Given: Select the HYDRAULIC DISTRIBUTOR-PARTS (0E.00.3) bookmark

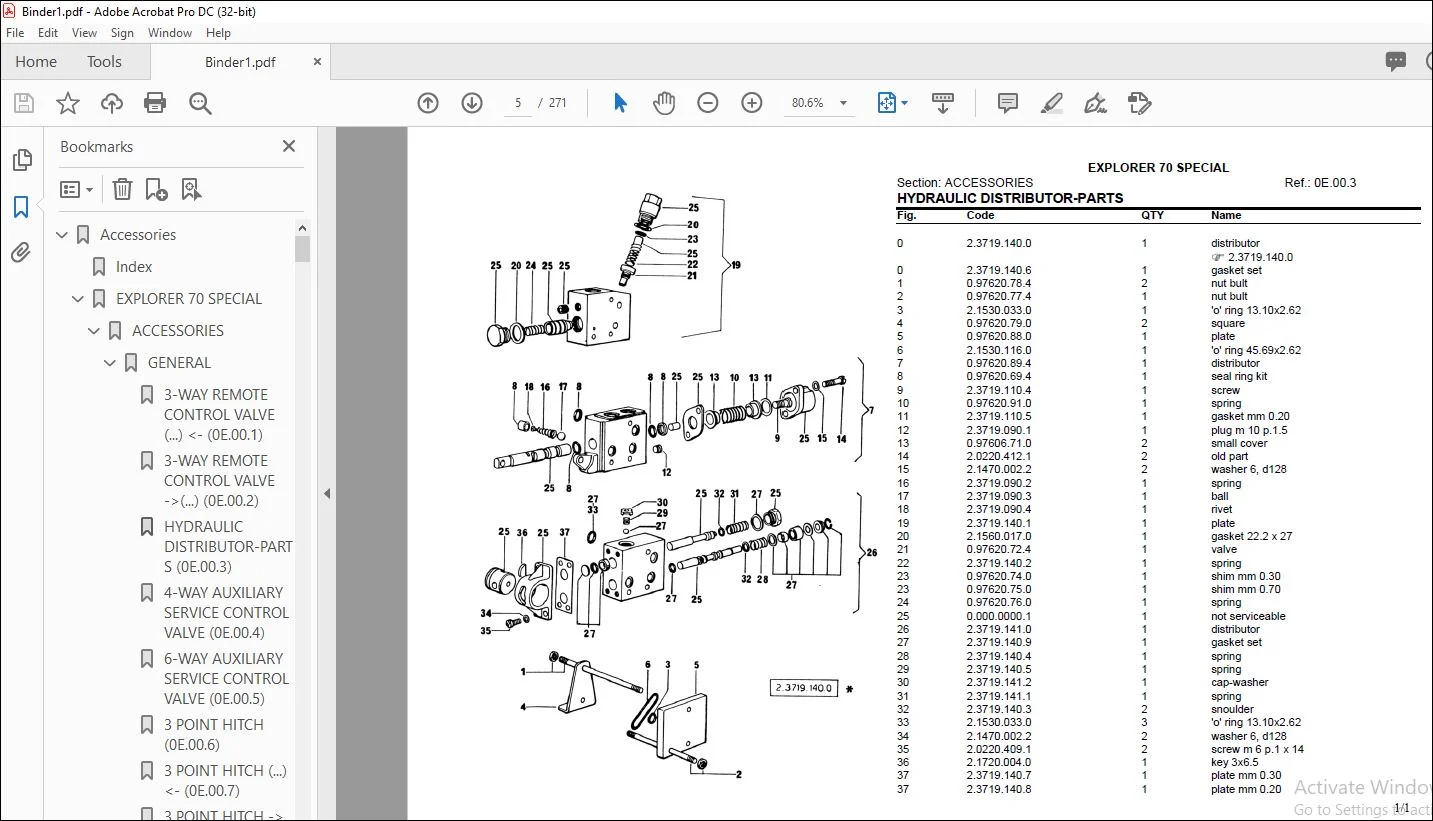Looking at the screenshot, I should pyautogui.click(x=228, y=547).
